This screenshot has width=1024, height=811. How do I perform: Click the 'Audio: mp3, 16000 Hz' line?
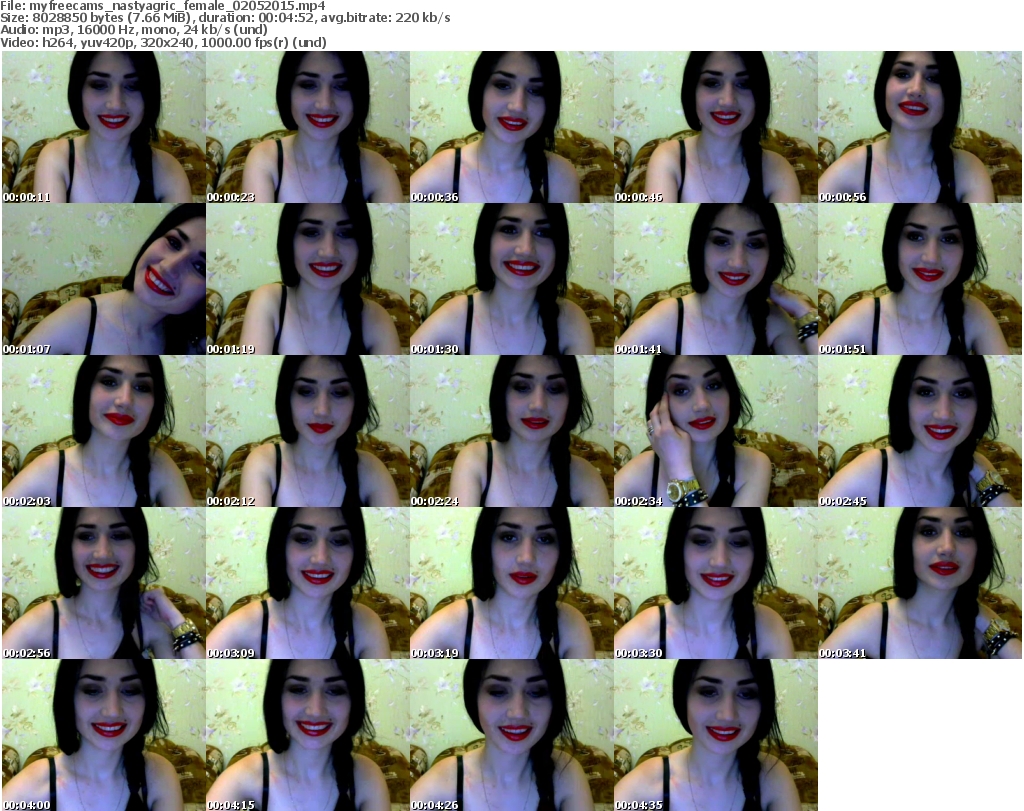point(134,29)
